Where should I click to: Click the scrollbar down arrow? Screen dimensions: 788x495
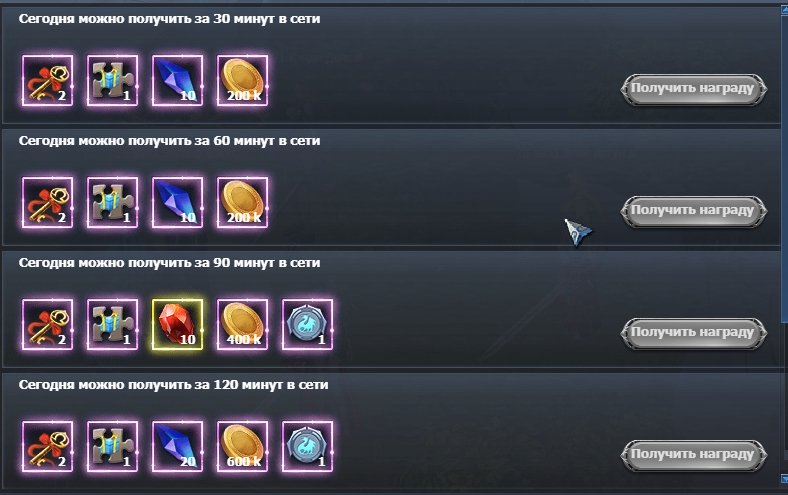[x=784, y=479]
